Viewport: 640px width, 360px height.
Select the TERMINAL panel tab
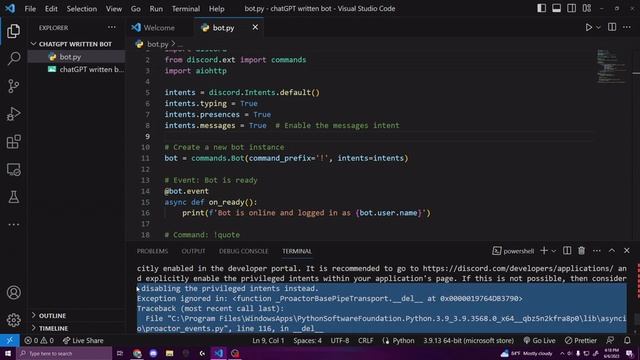tap(297, 251)
